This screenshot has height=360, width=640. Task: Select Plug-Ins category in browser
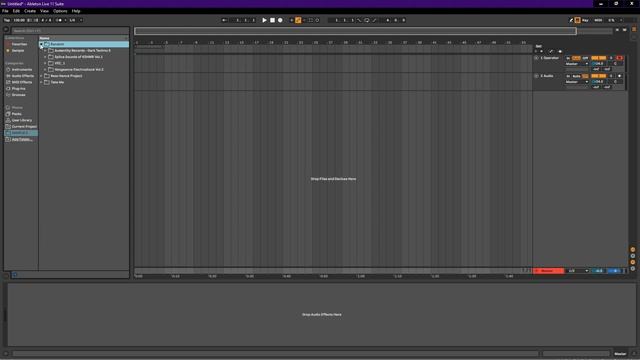(18, 89)
